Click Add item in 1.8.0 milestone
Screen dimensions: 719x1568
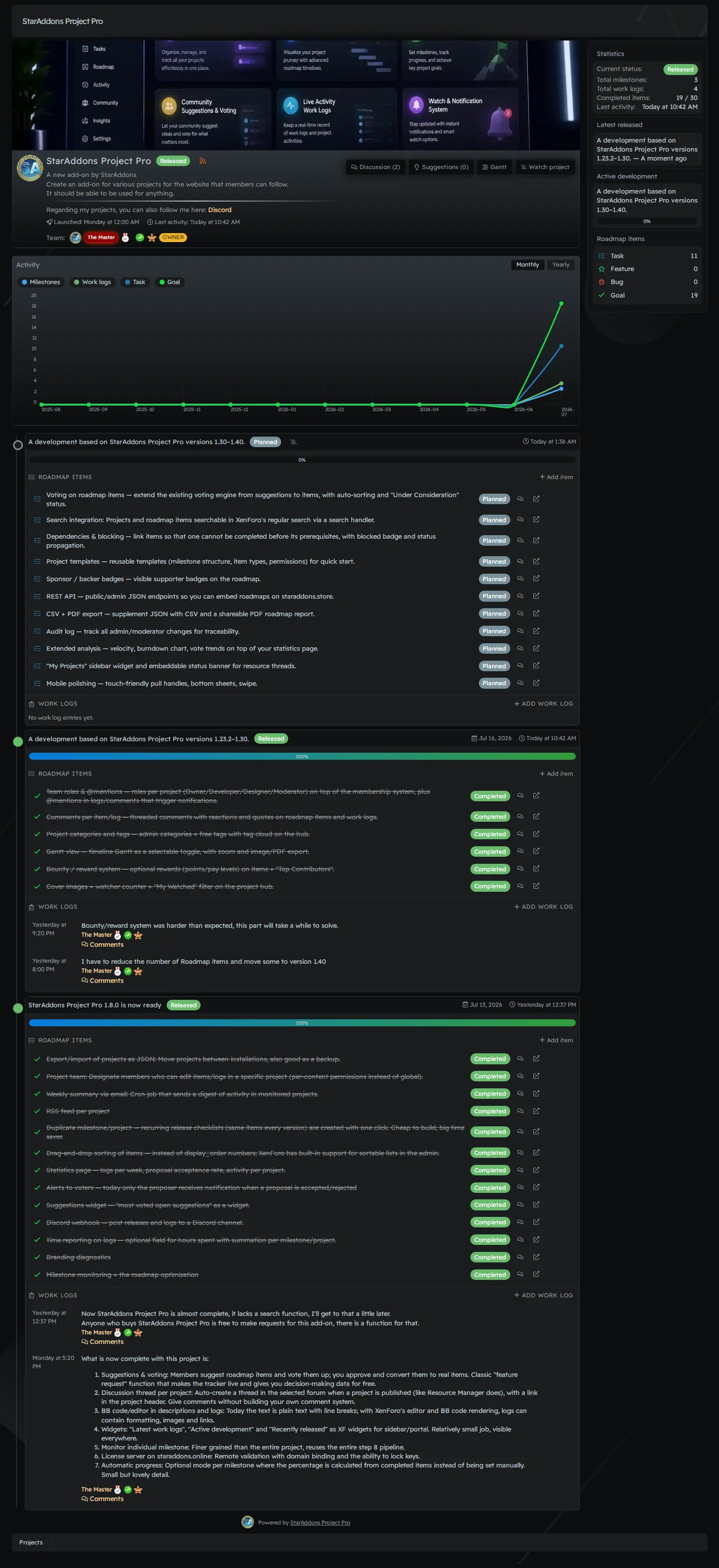click(x=556, y=1040)
